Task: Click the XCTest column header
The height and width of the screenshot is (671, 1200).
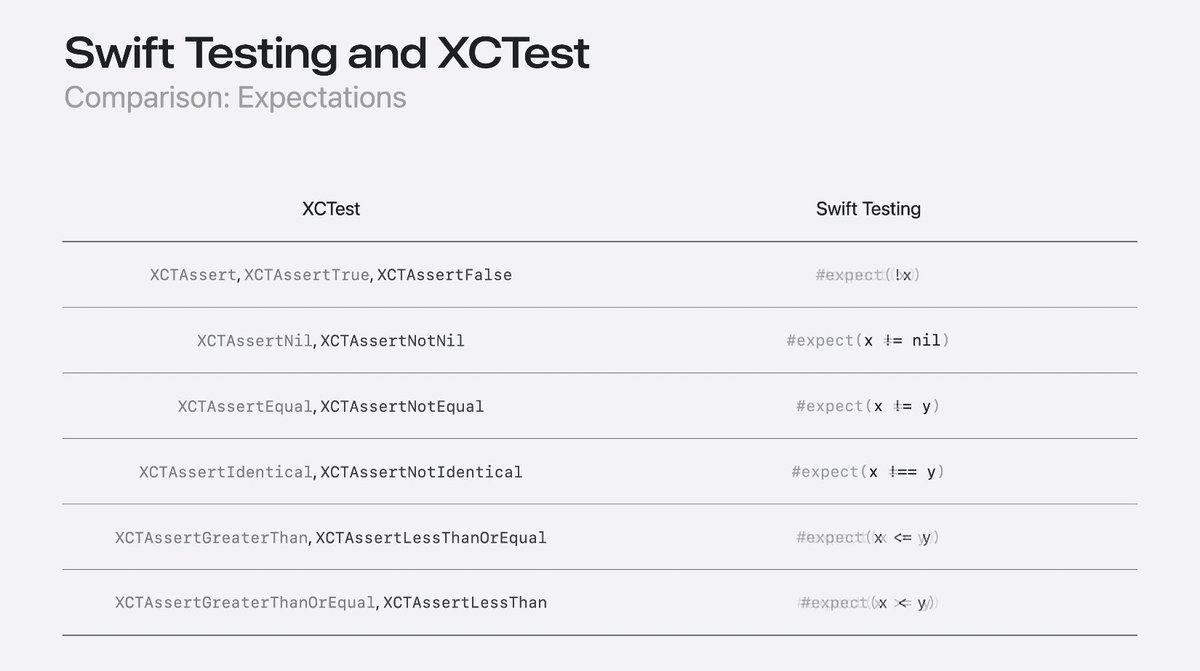Action: [x=331, y=209]
